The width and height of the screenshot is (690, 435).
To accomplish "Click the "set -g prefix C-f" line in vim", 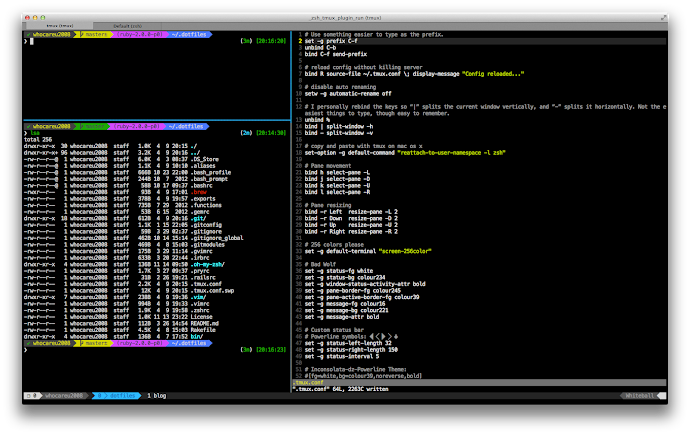I will [x=331, y=41].
